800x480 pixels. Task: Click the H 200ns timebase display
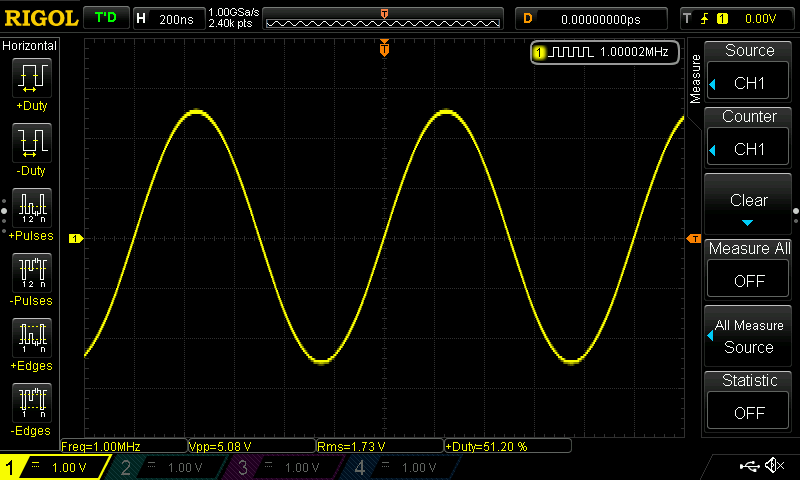click(x=166, y=19)
